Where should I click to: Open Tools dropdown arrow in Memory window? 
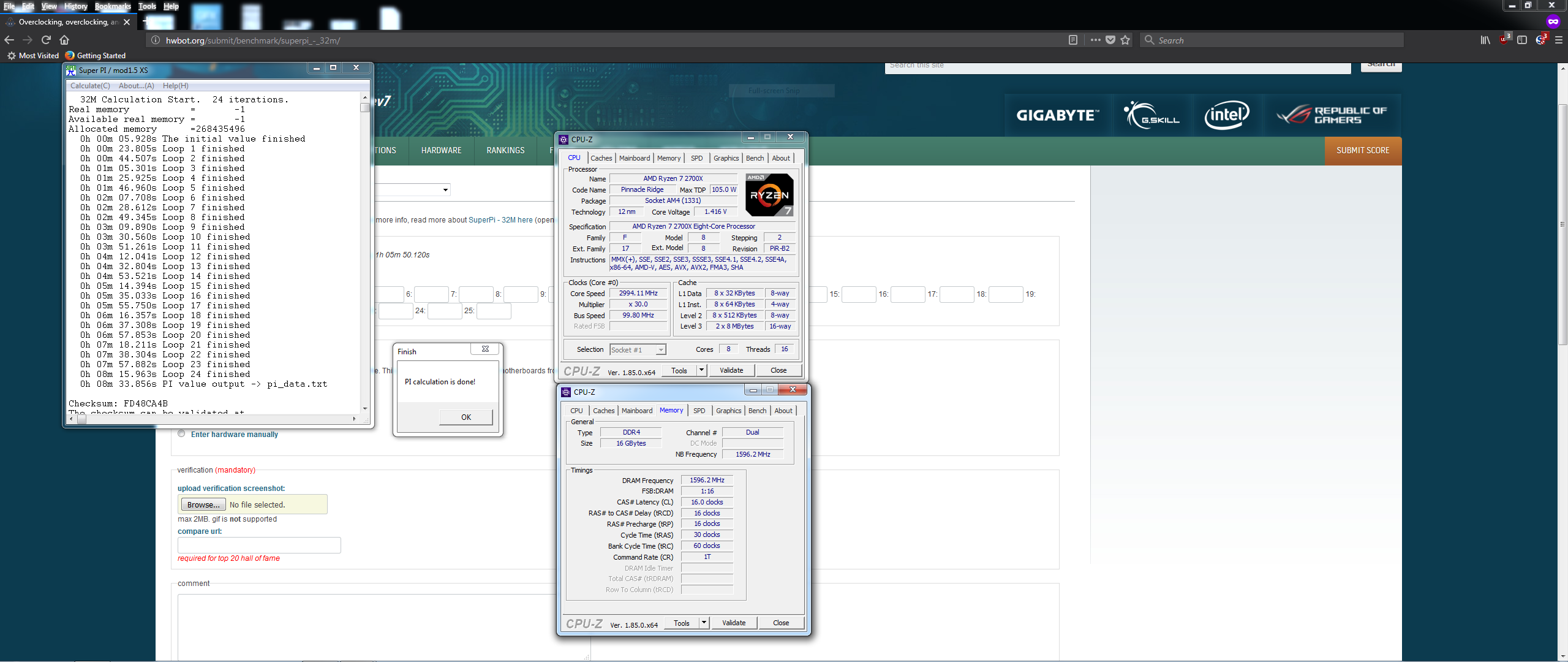click(x=704, y=623)
